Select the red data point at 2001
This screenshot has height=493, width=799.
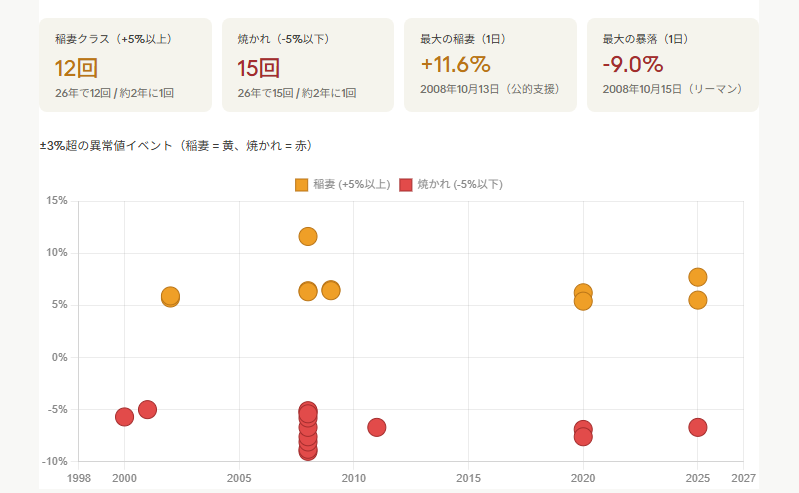point(147,409)
